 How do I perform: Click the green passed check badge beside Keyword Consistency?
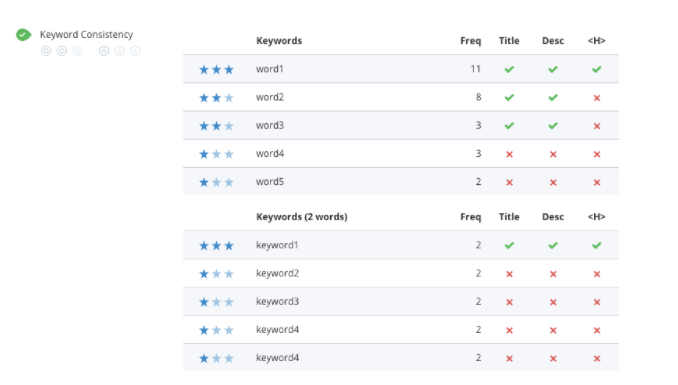click(x=23, y=35)
